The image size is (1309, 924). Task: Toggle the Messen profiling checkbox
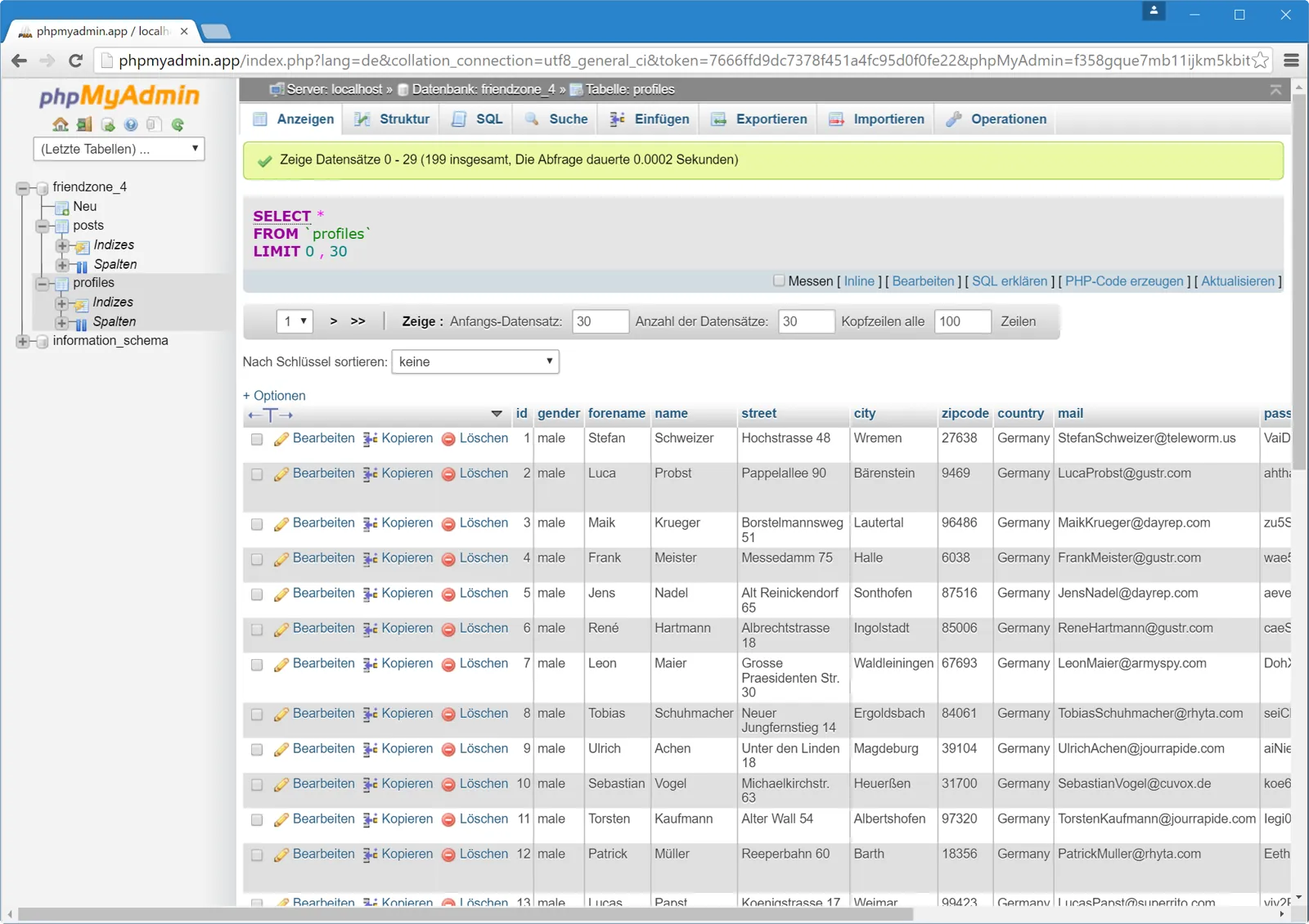[779, 280]
